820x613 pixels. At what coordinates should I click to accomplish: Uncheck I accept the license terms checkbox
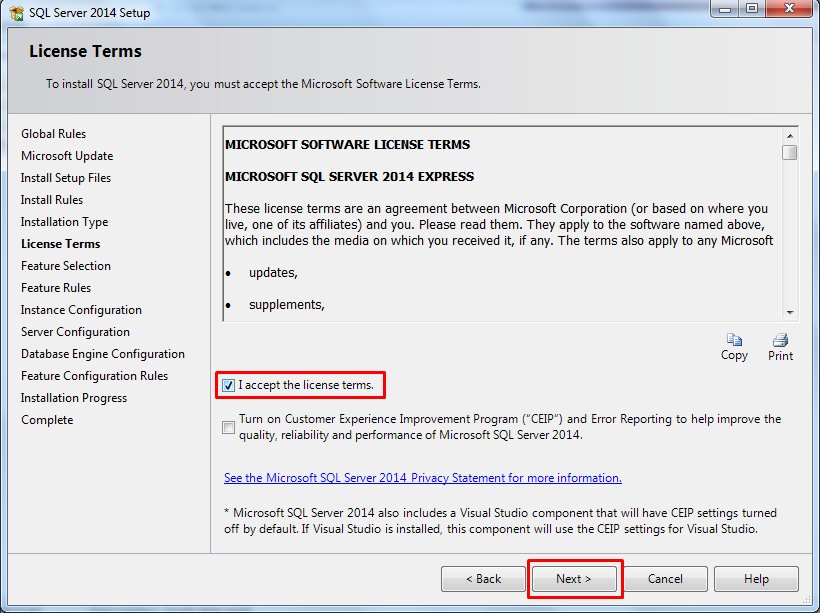pos(229,385)
